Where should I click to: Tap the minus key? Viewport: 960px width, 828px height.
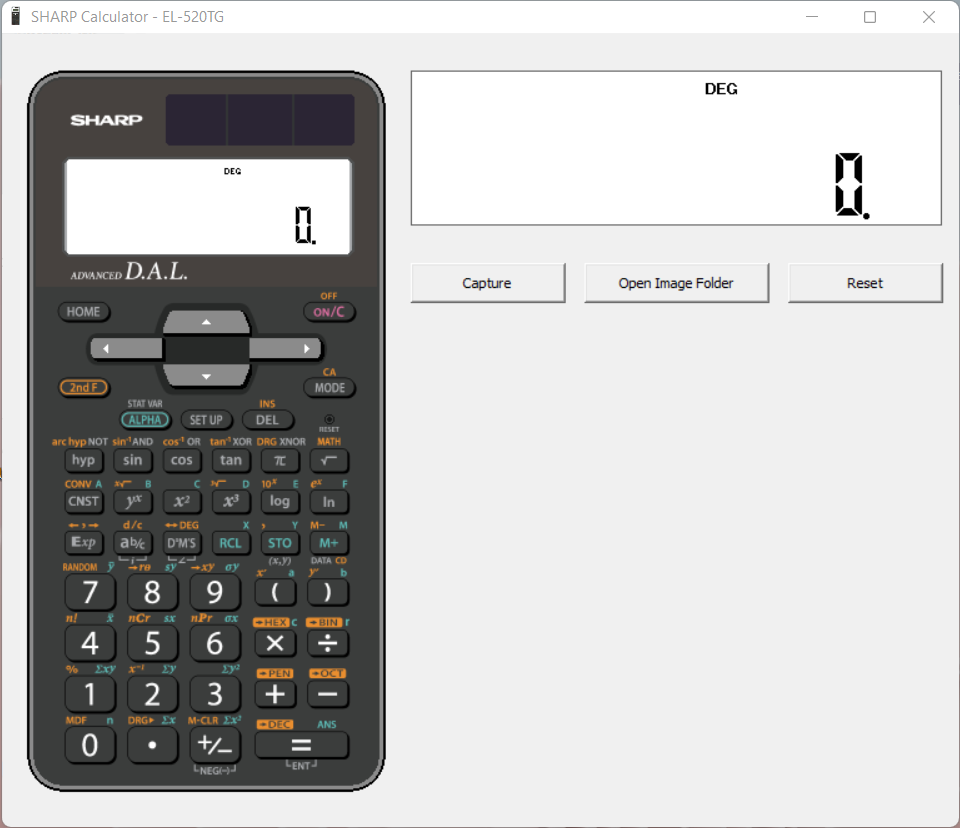[328, 694]
